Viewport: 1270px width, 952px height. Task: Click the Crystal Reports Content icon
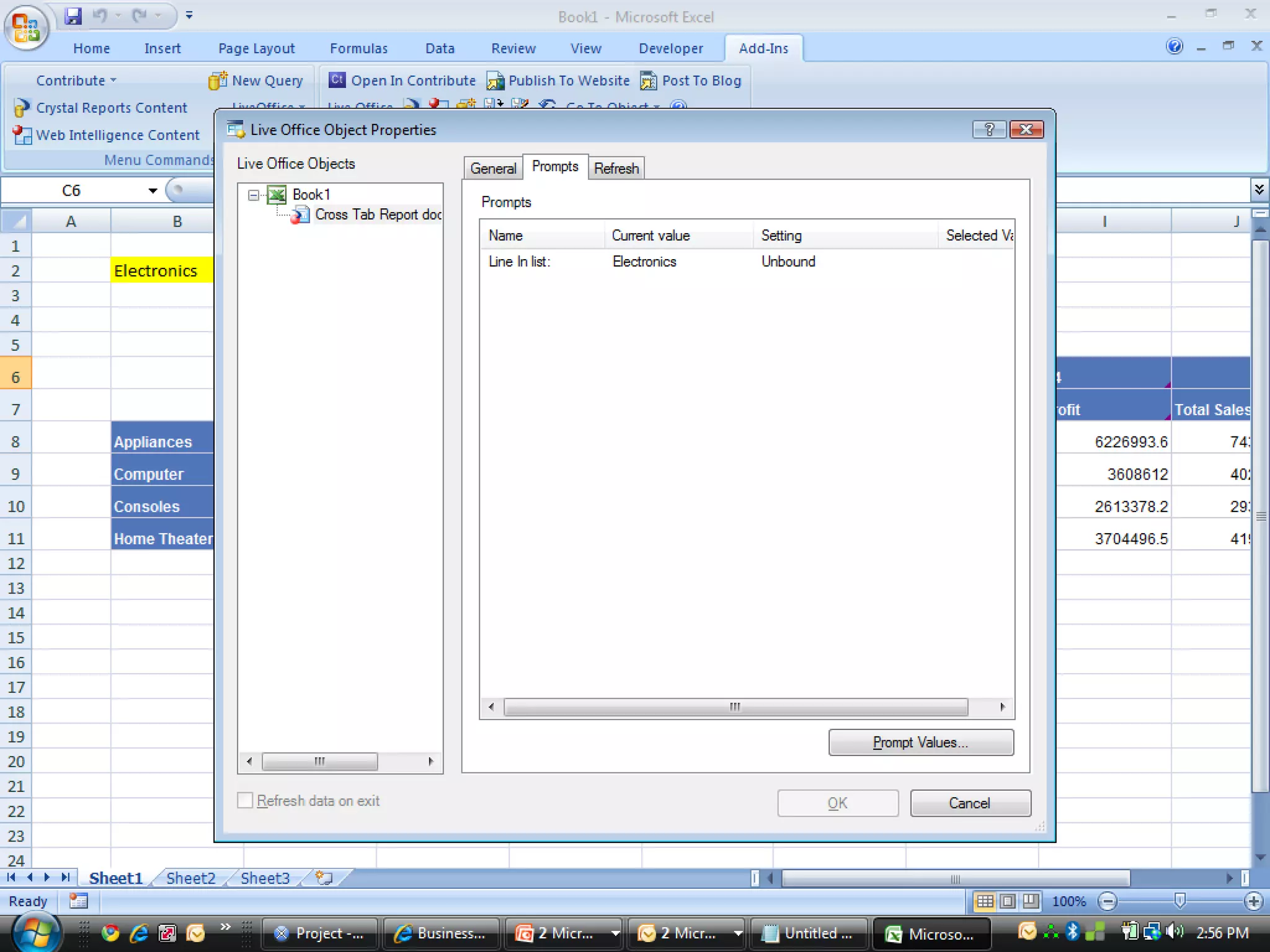coord(21,108)
